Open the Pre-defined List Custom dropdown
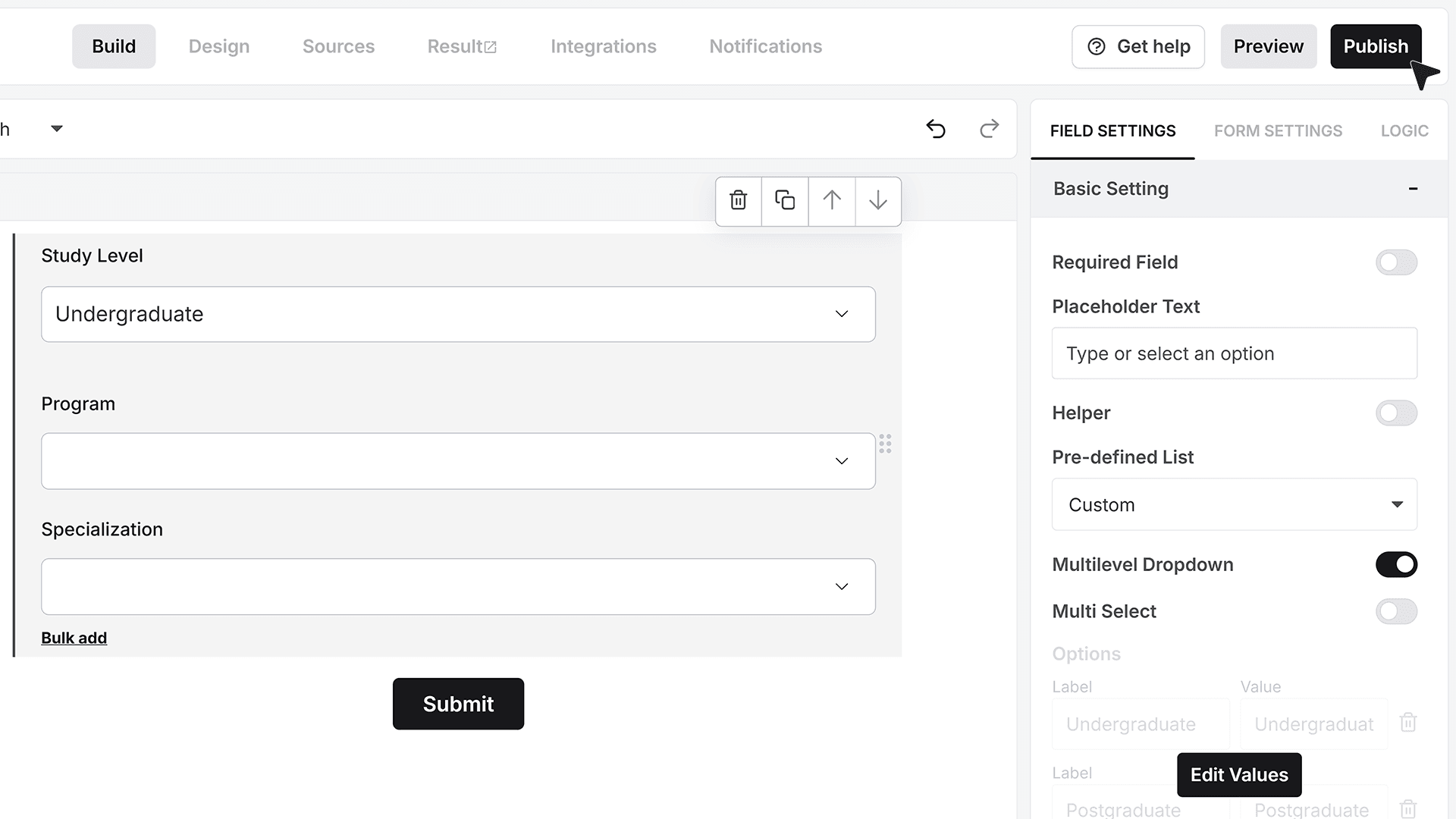The image size is (1456, 819). 1234,504
